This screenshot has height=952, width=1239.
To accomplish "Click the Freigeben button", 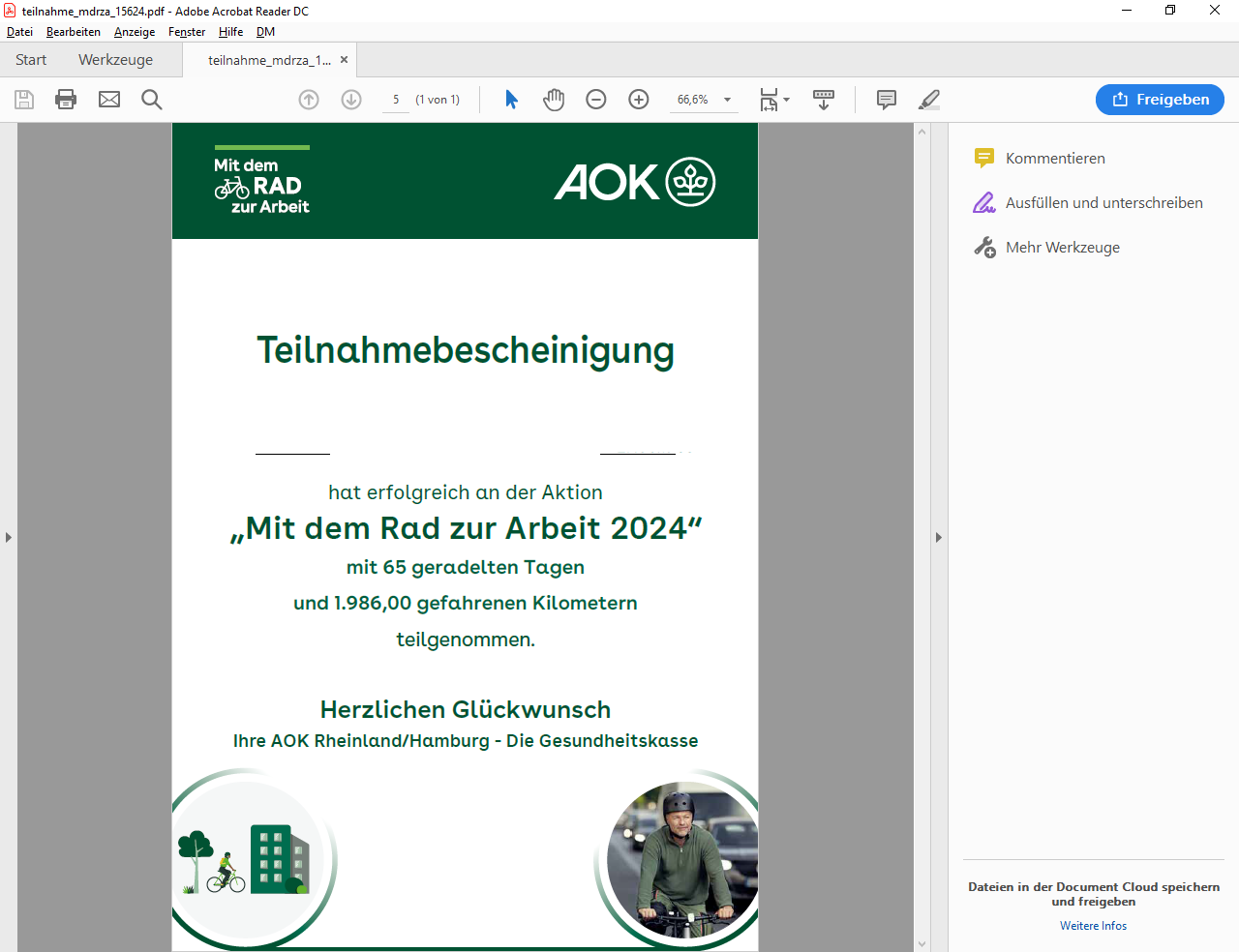I will tap(1160, 100).
